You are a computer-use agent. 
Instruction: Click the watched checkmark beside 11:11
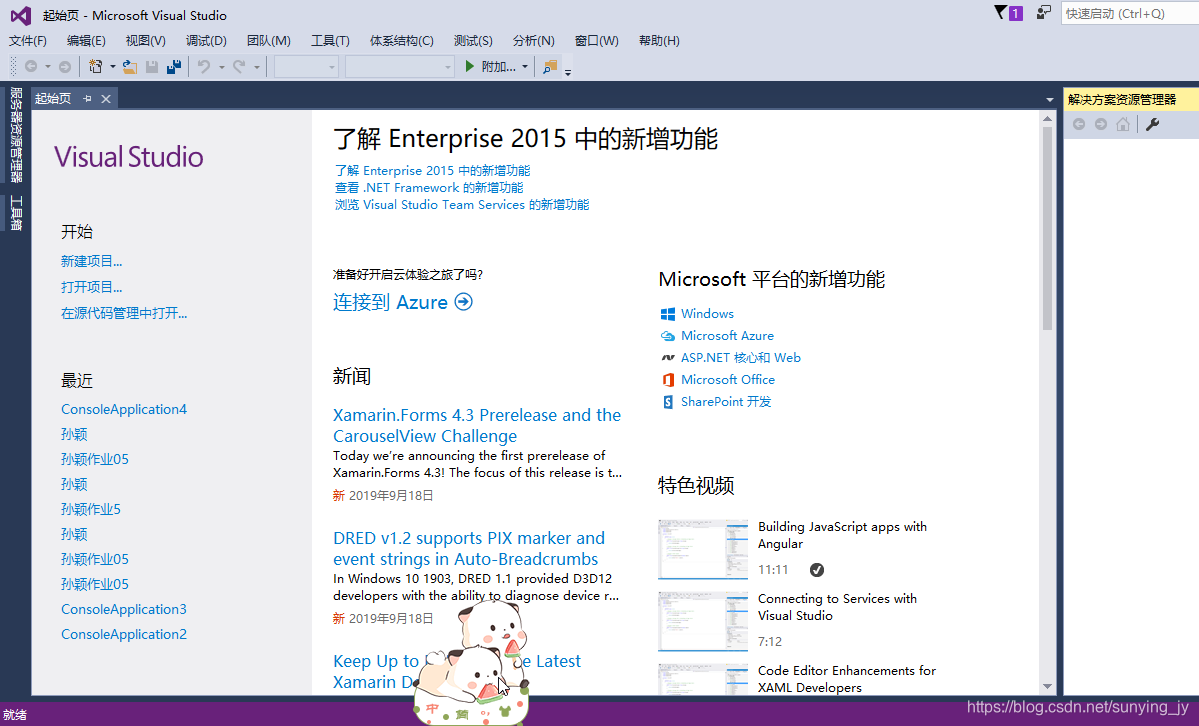[x=817, y=570]
